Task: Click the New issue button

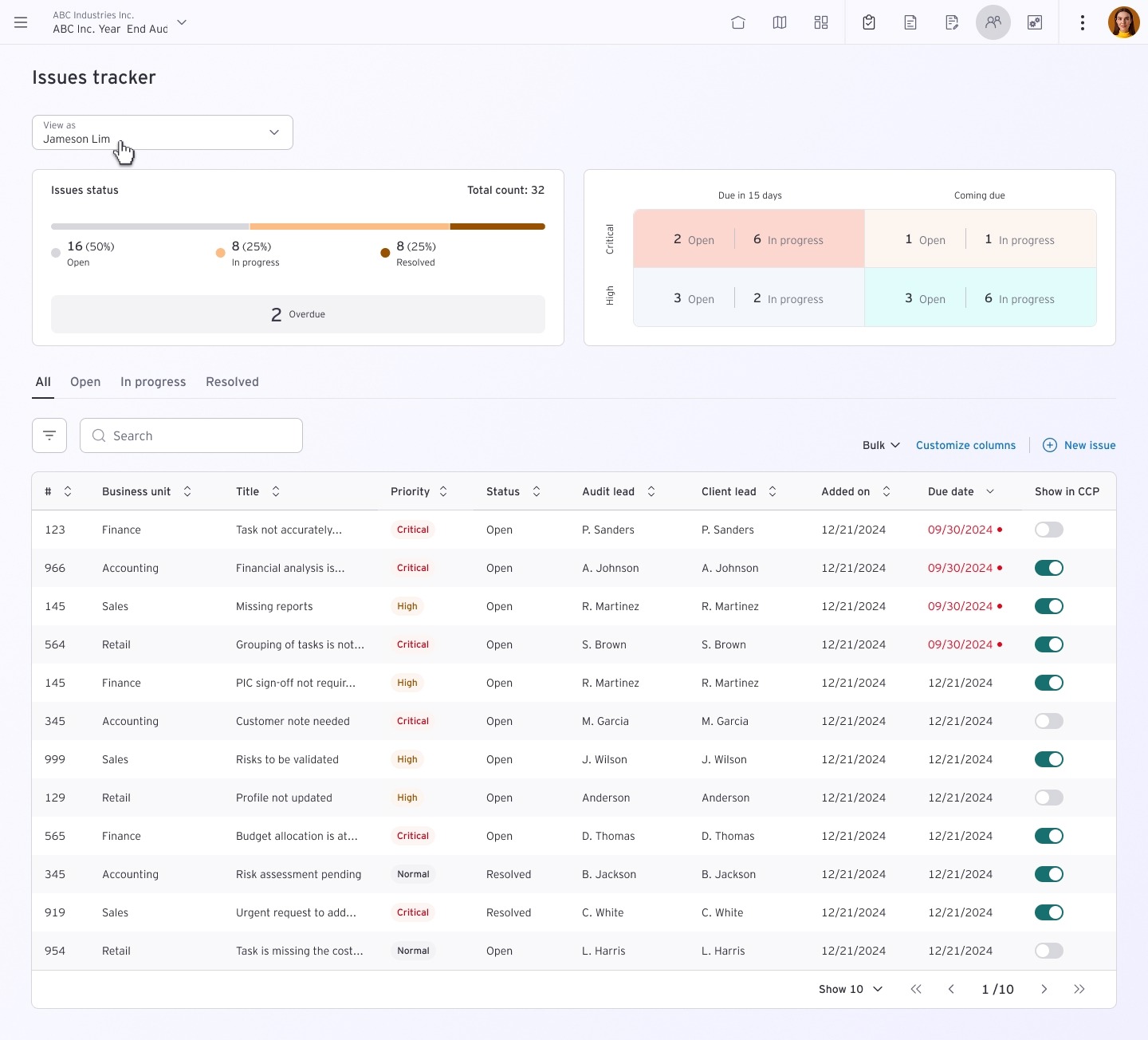Action: 1079,445
